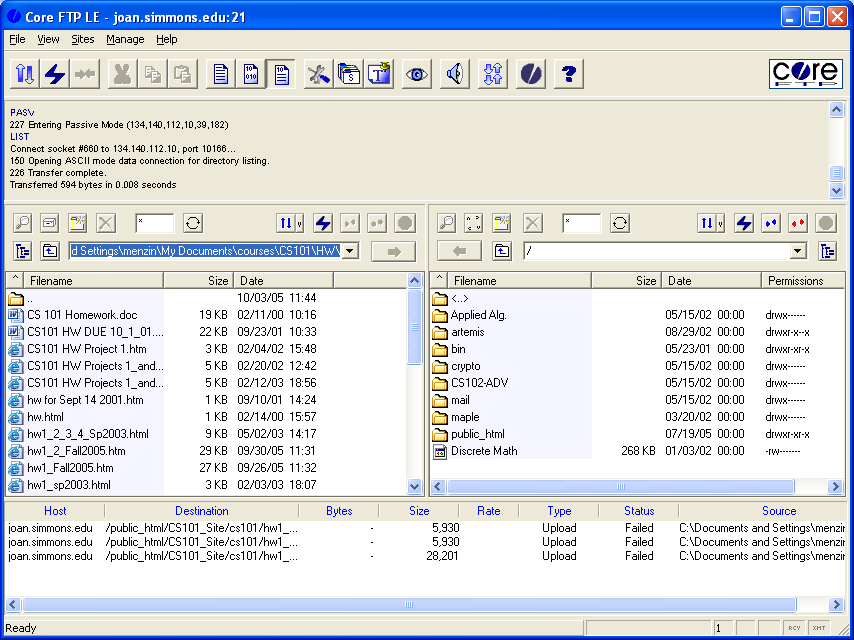Open the Sites menu

coord(83,39)
